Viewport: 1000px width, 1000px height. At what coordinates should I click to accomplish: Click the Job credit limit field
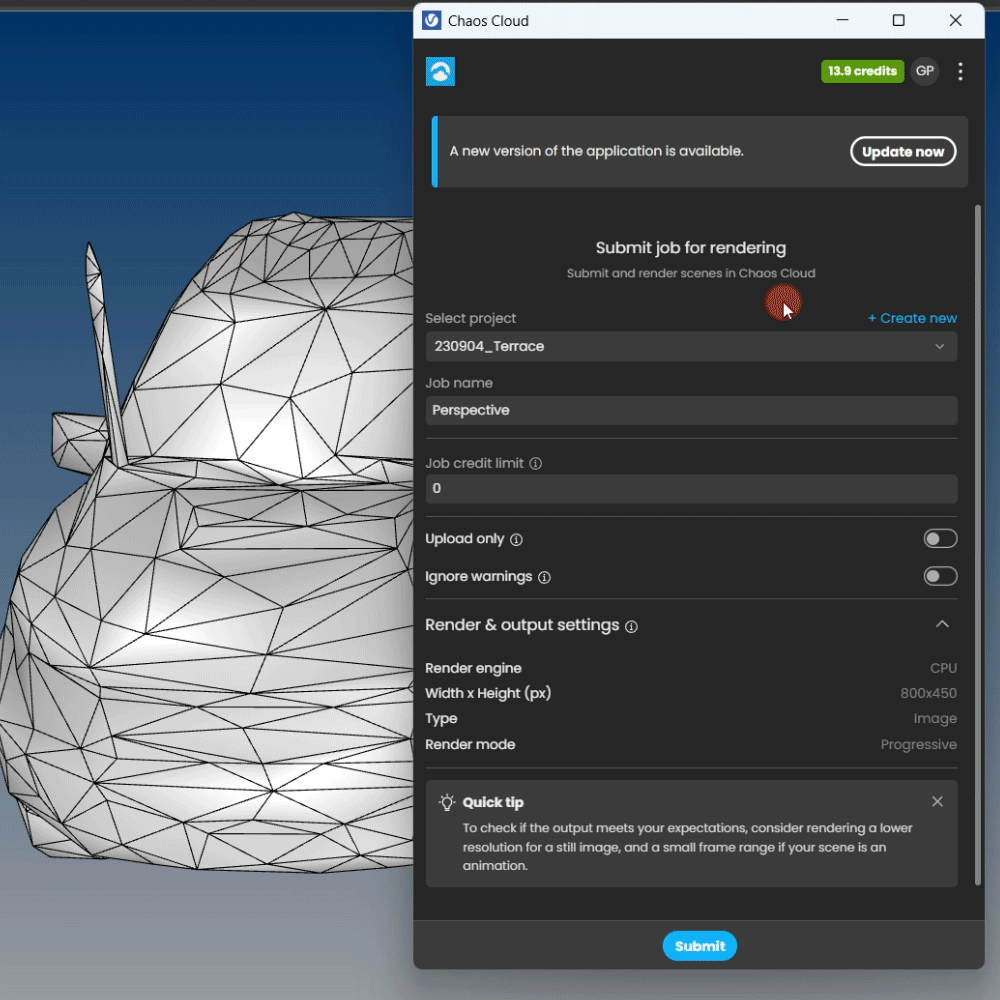[x=691, y=489]
